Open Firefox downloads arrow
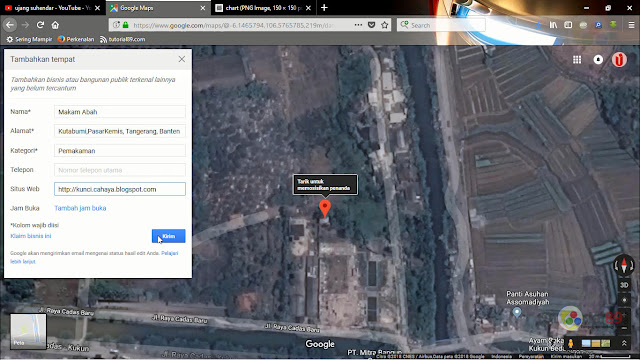Image resolution: width=640 pixels, height=360 pixels. click(538, 25)
